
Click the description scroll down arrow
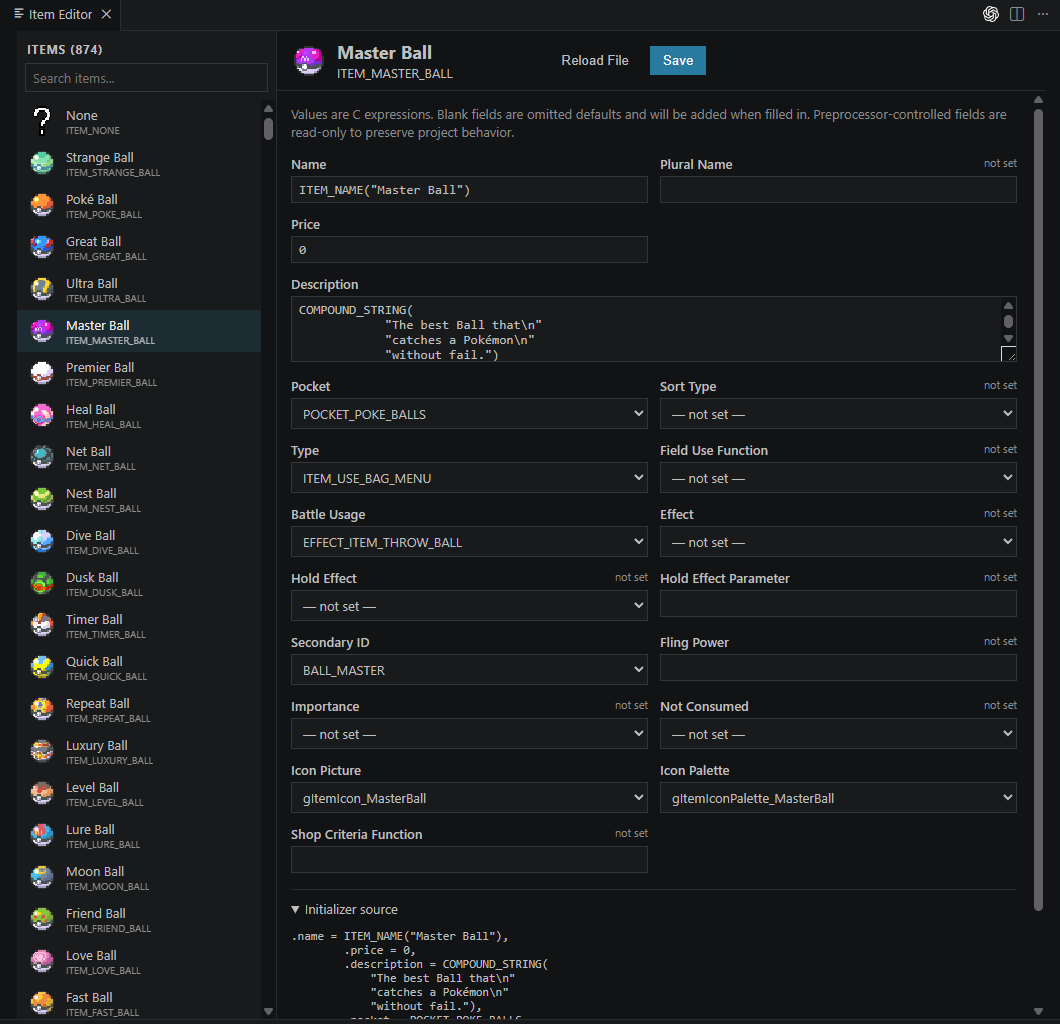(x=1008, y=339)
